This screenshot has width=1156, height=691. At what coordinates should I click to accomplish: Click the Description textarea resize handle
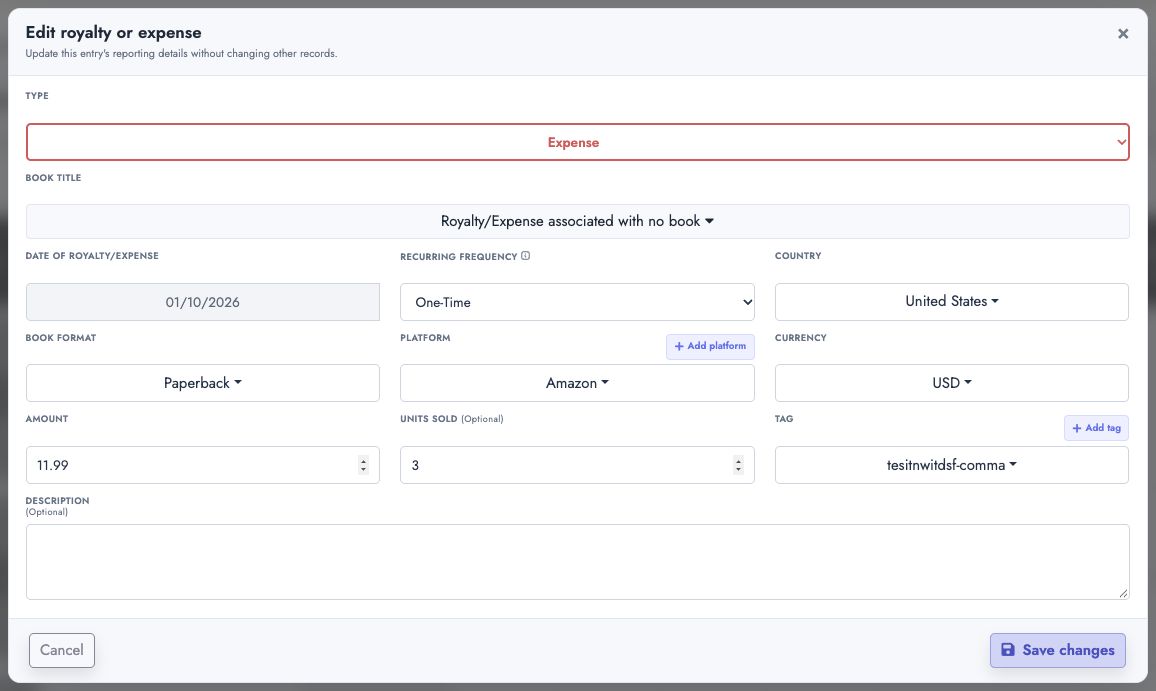1123,593
